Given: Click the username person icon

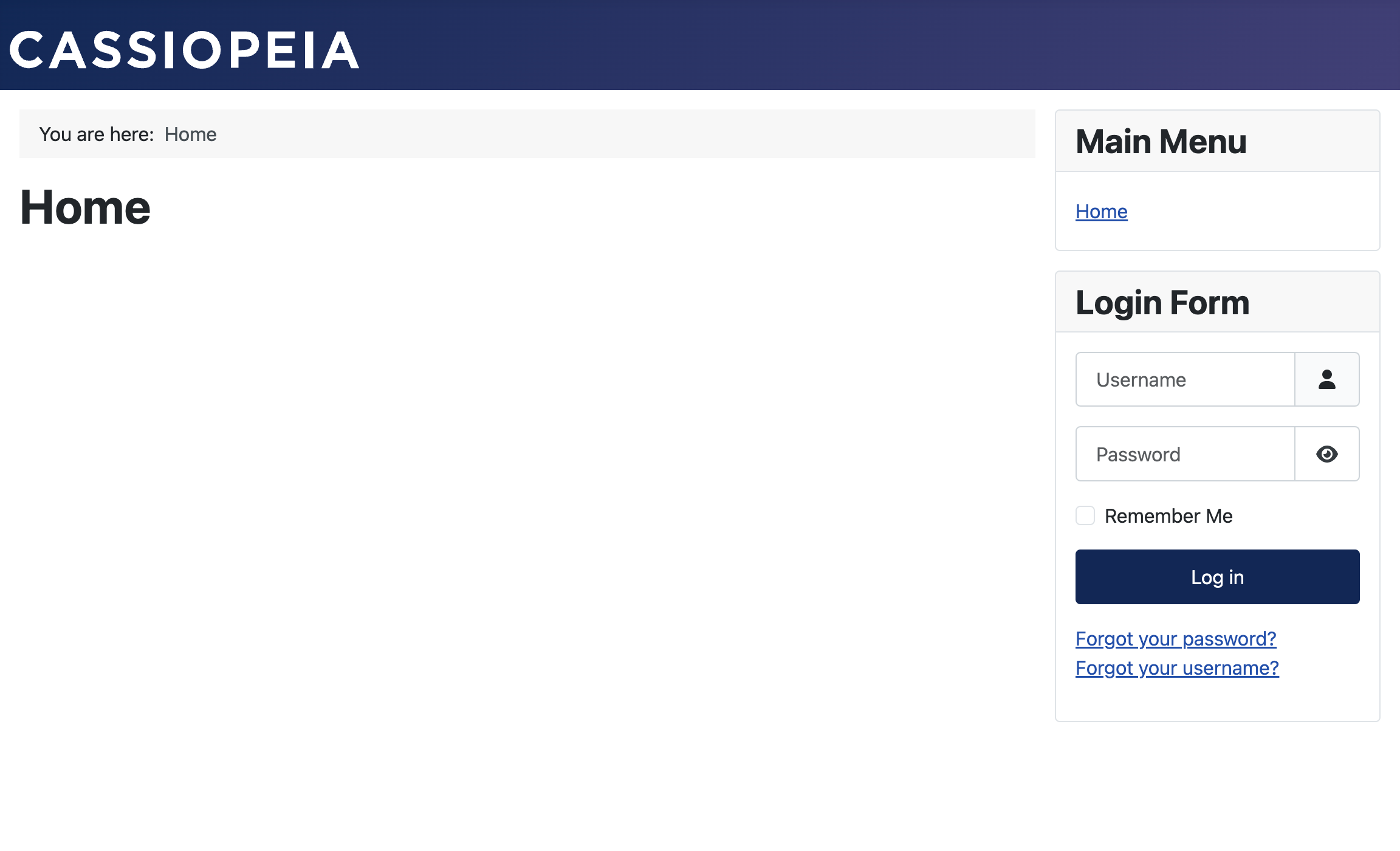Looking at the screenshot, I should click(1326, 379).
